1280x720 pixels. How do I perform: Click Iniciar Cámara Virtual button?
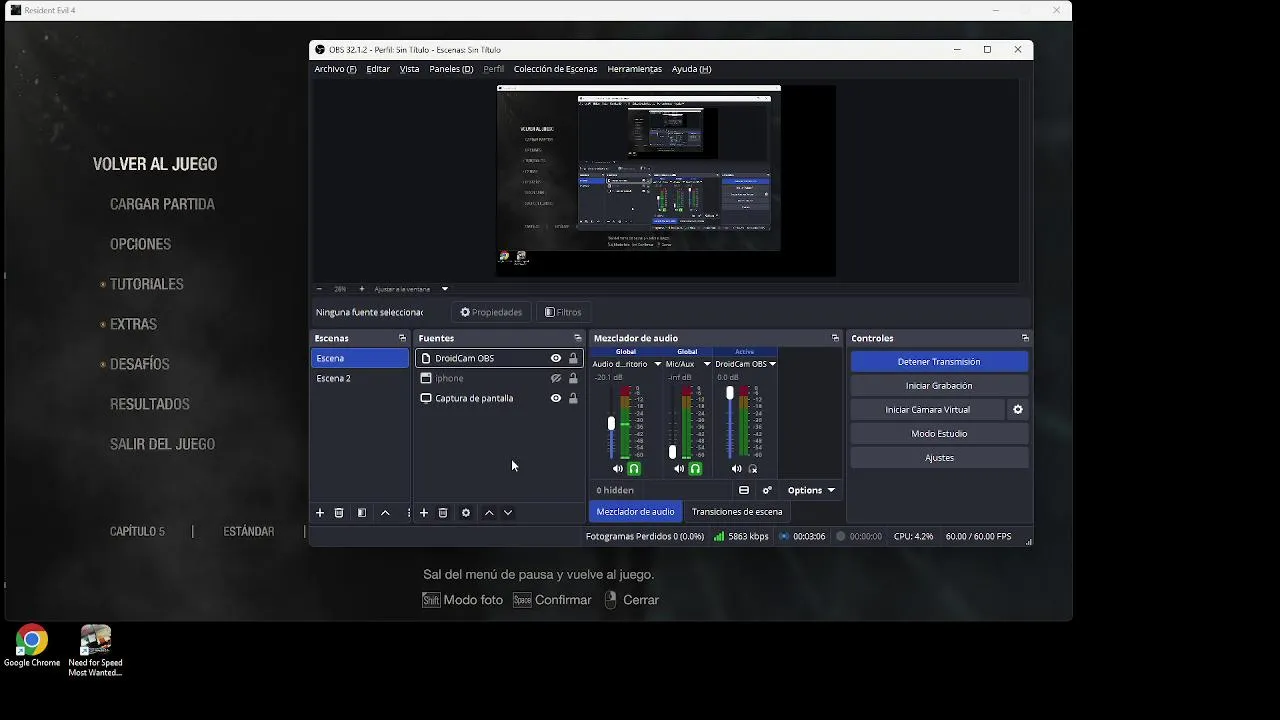tap(927, 410)
